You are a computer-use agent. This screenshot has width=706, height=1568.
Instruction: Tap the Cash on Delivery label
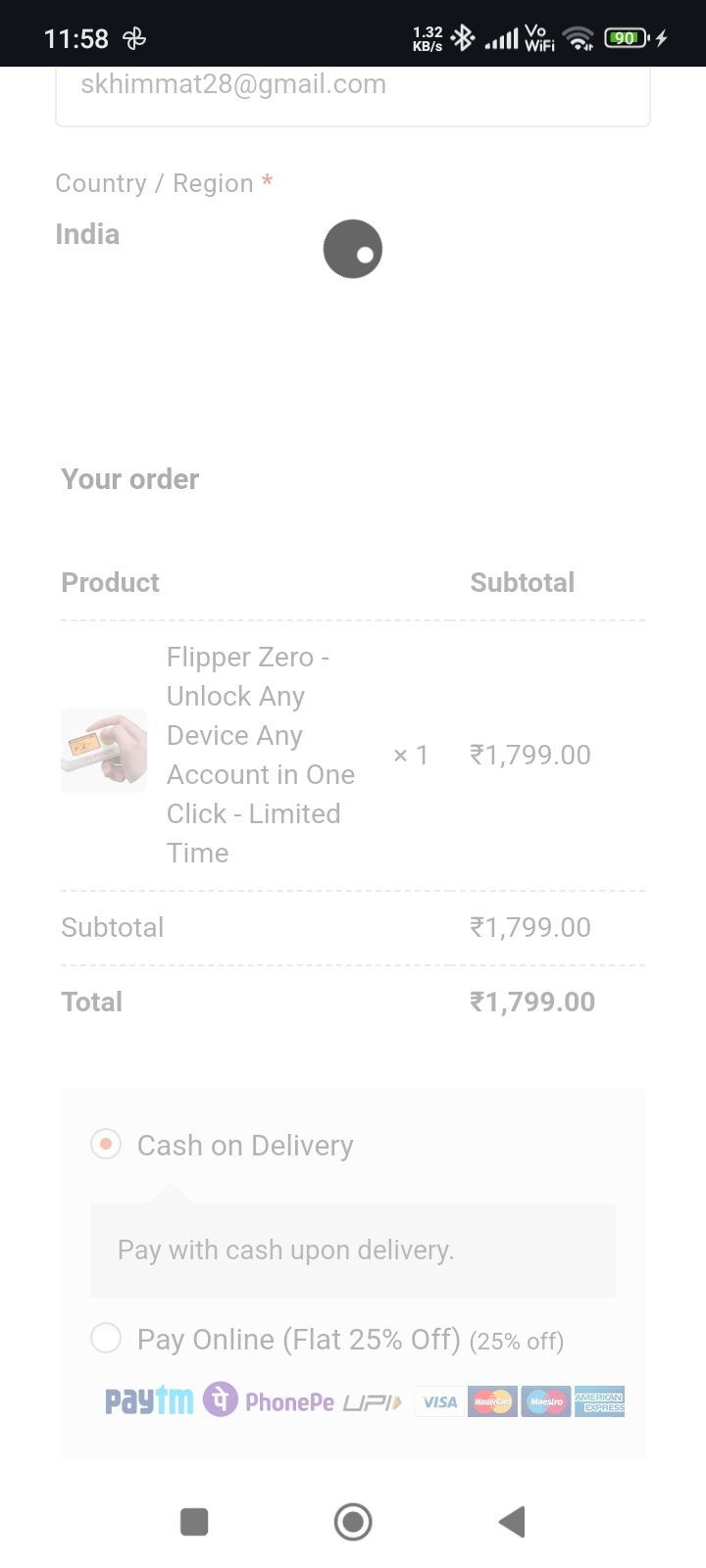245,1146
